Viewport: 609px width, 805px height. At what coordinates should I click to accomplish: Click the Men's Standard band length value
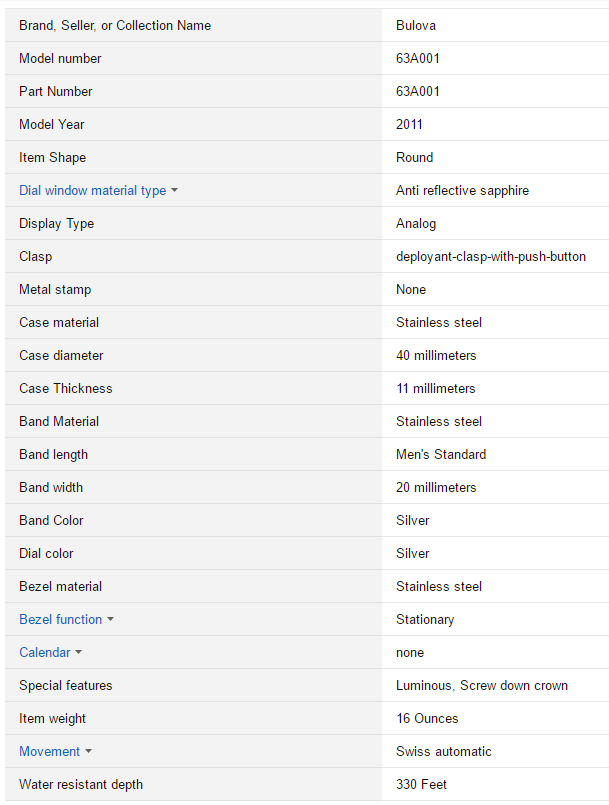(x=441, y=454)
